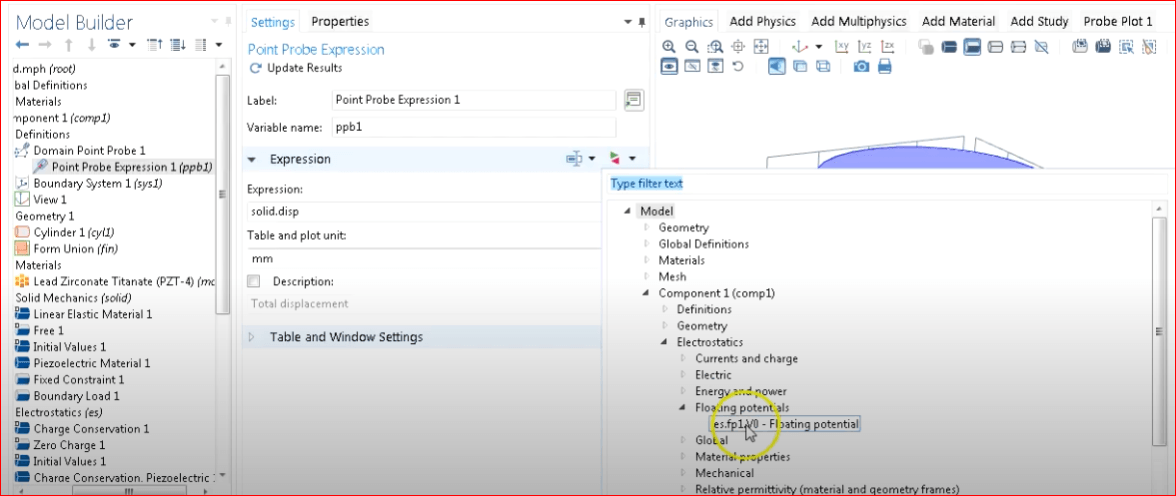Click the Zoom Extents icon

point(760,47)
